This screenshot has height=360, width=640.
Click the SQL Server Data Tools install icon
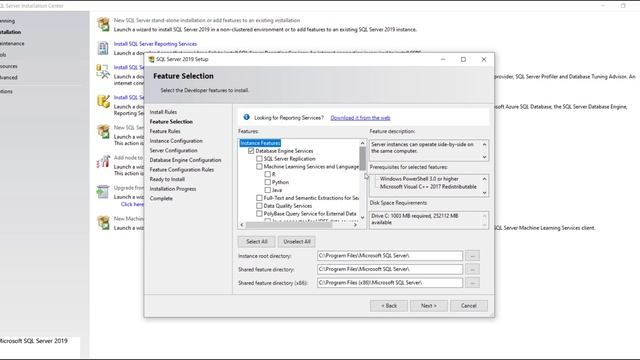pyautogui.click(x=103, y=101)
